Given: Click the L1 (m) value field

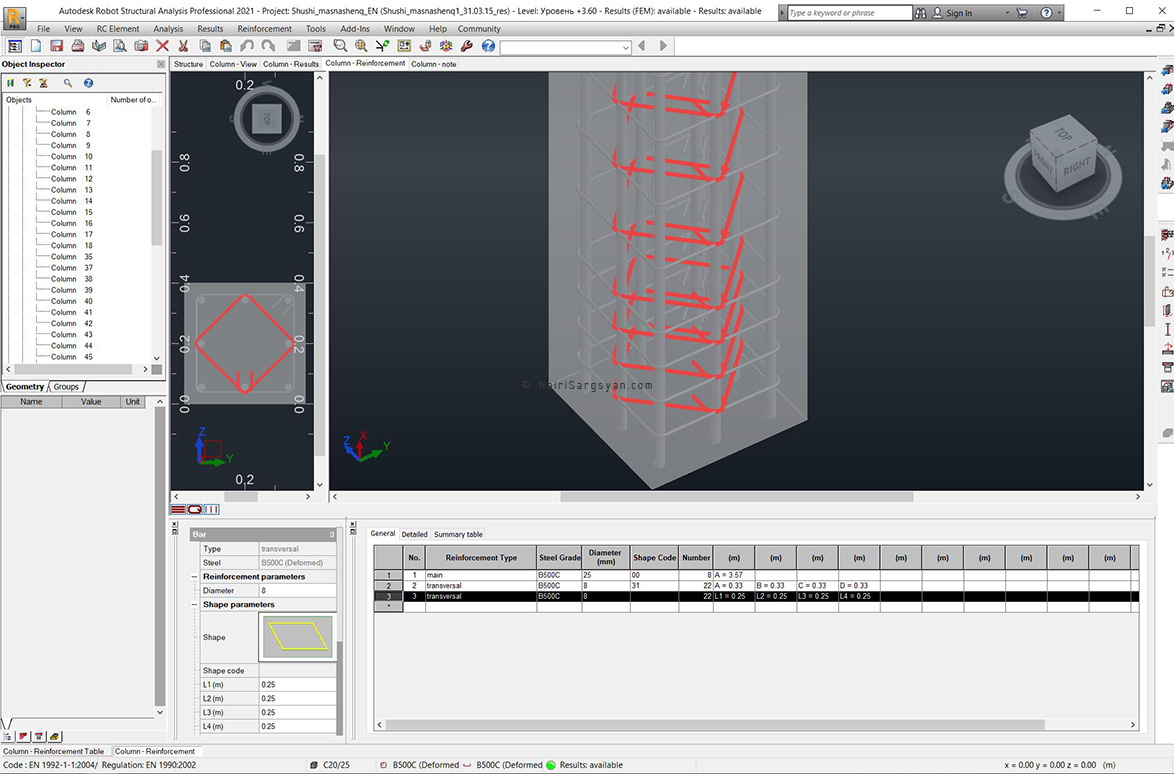Looking at the screenshot, I should [297, 685].
